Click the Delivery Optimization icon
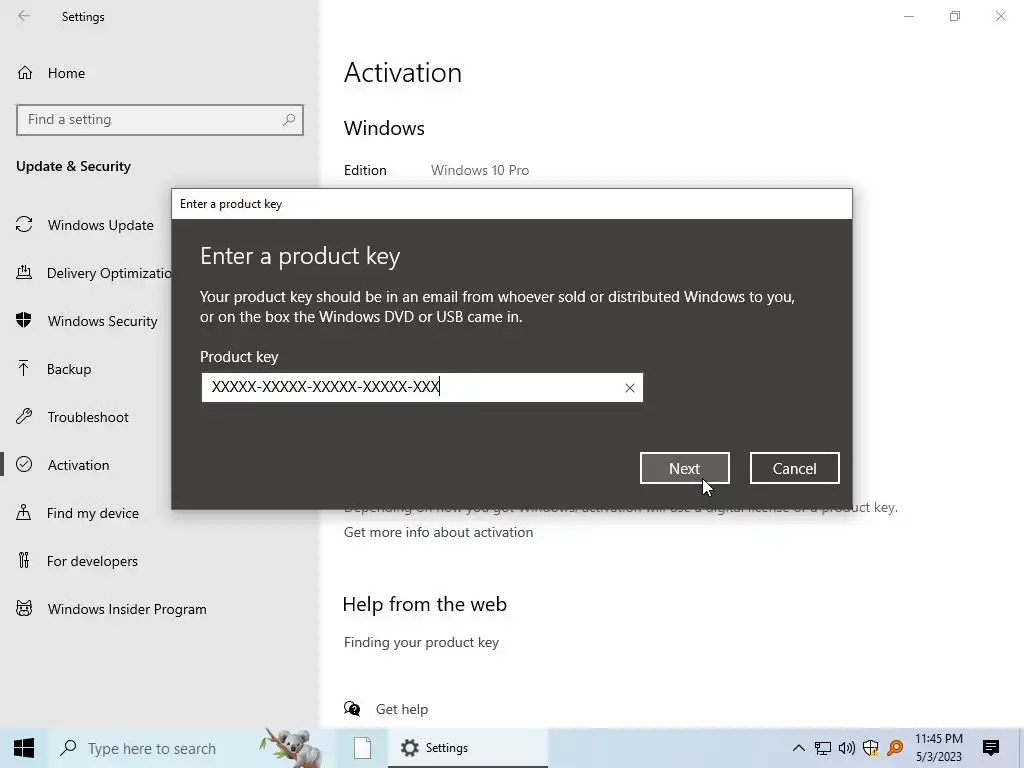1024x768 pixels. (x=24, y=272)
